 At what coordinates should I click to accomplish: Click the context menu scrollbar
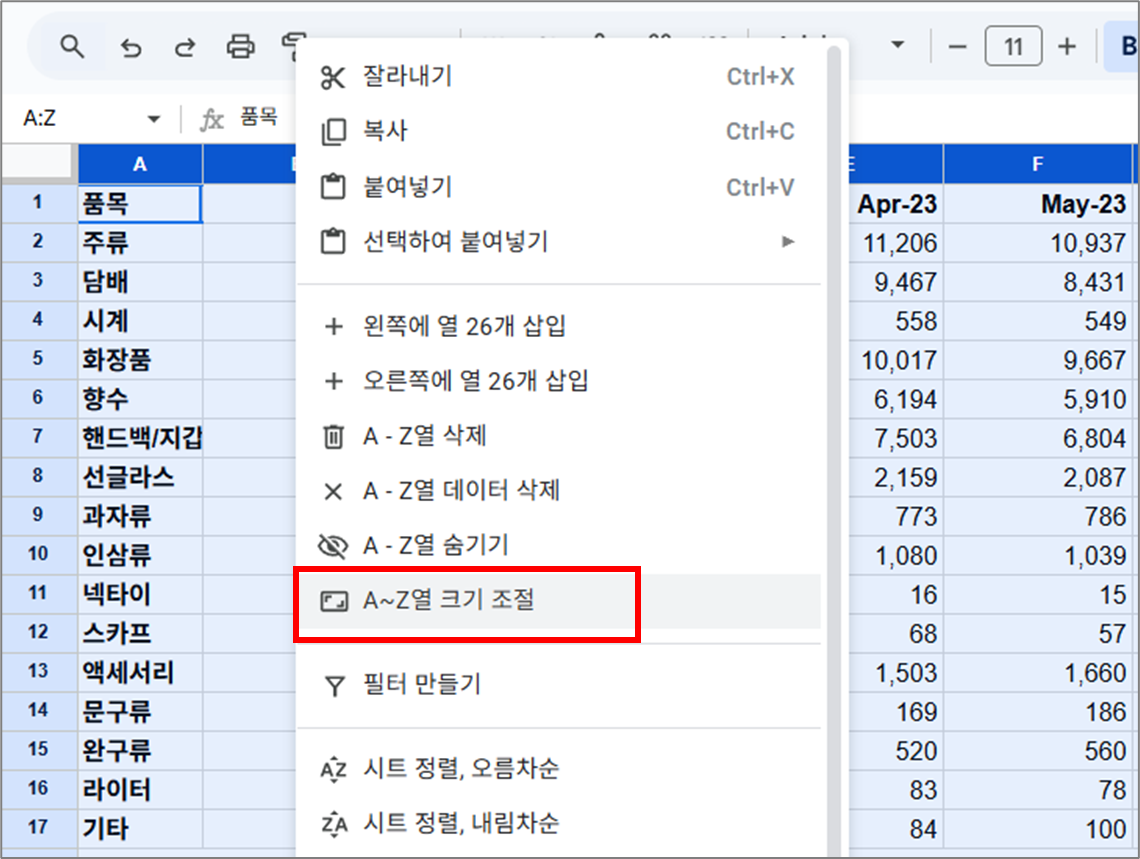[834, 451]
